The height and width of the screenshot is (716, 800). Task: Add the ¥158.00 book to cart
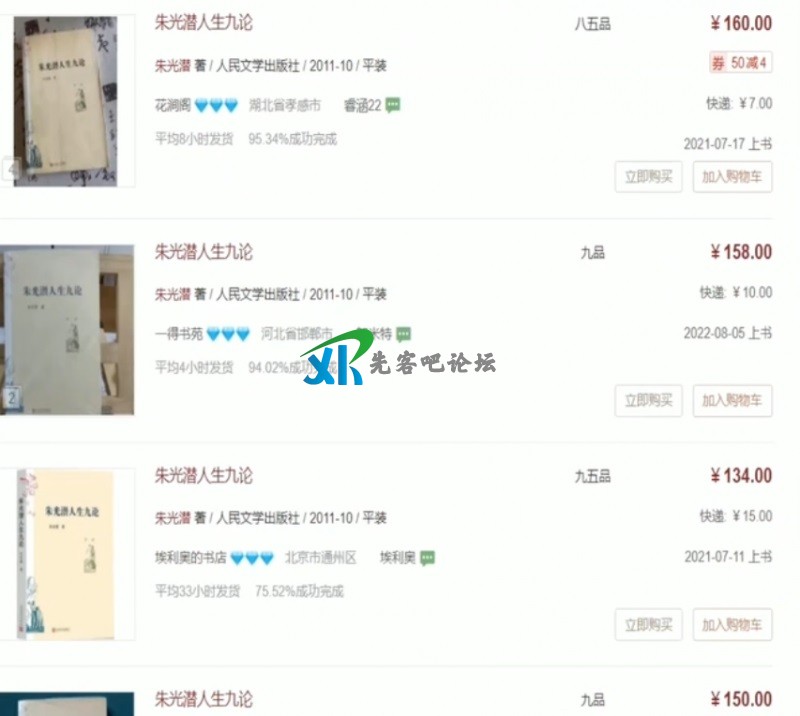(732, 401)
